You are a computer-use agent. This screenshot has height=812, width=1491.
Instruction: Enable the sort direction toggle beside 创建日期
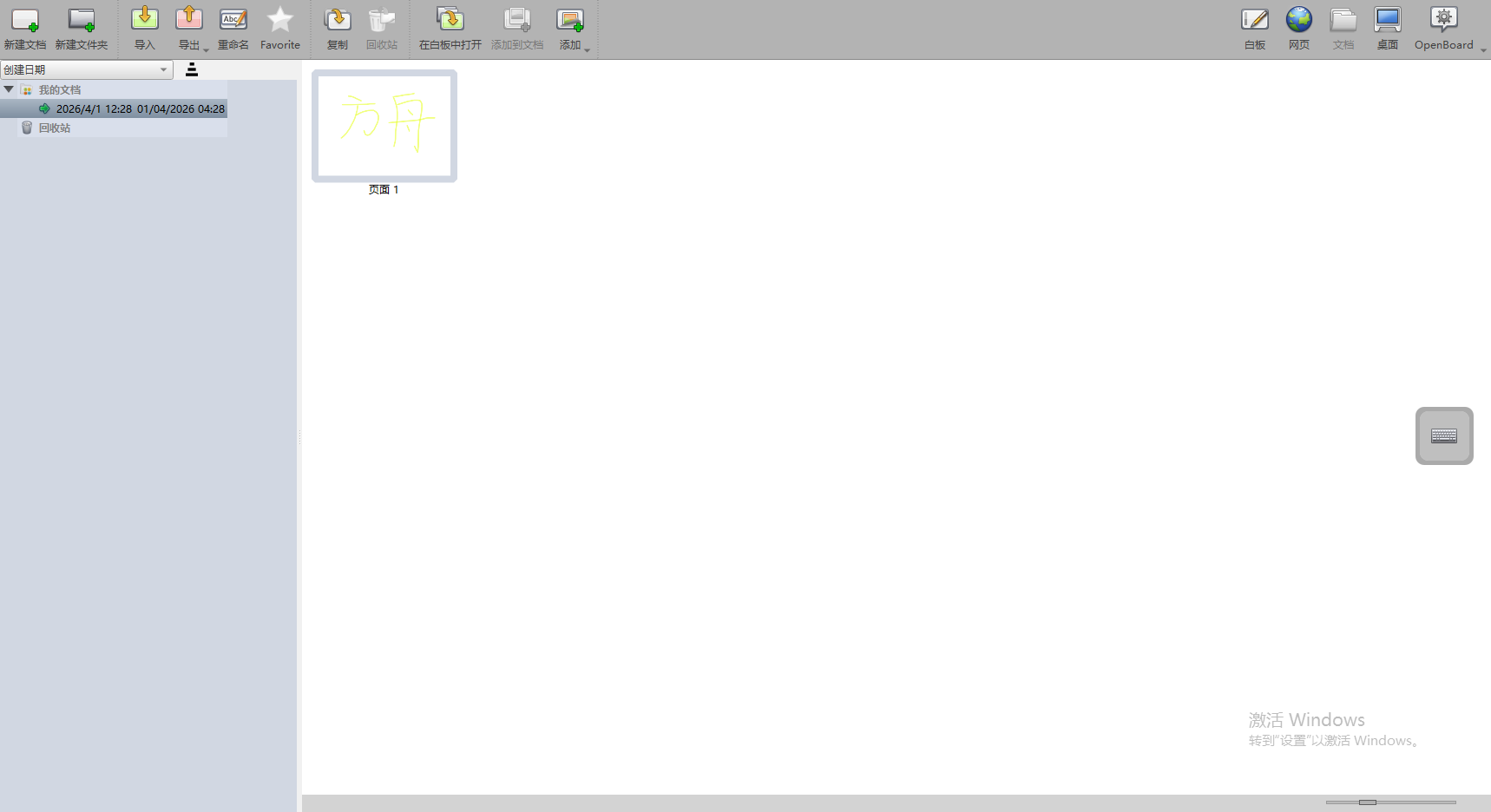(191, 69)
